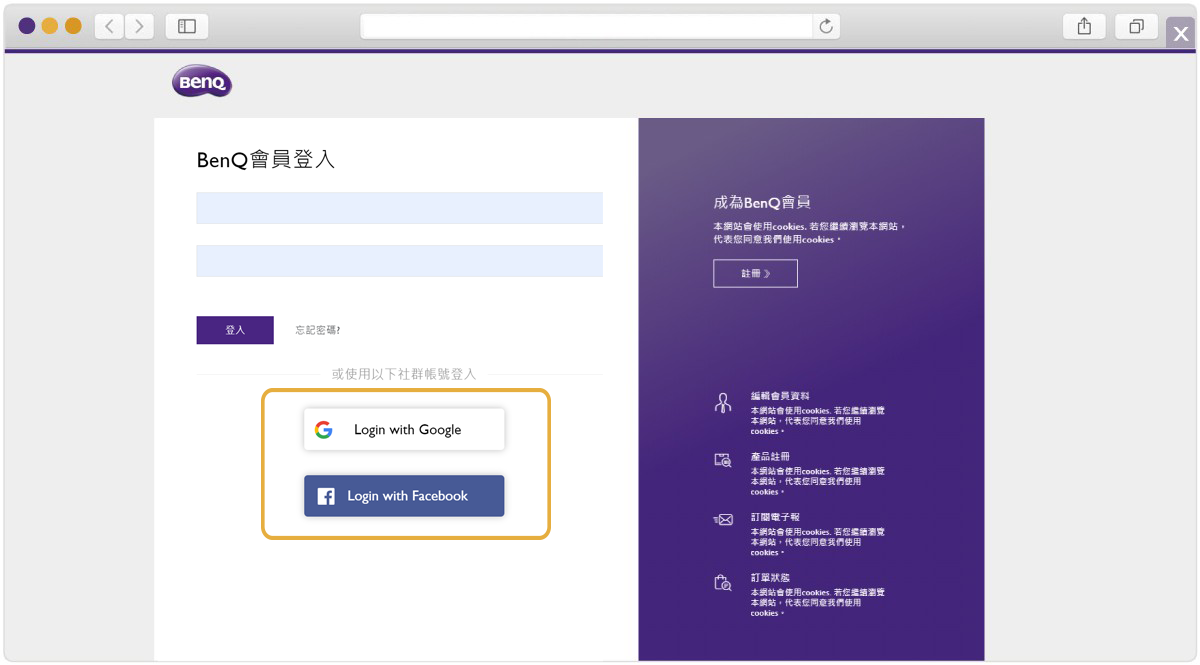Click the input field just above 登入 button
Image resolution: width=1200 pixels, height=665 pixels.
pyautogui.click(x=399, y=261)
